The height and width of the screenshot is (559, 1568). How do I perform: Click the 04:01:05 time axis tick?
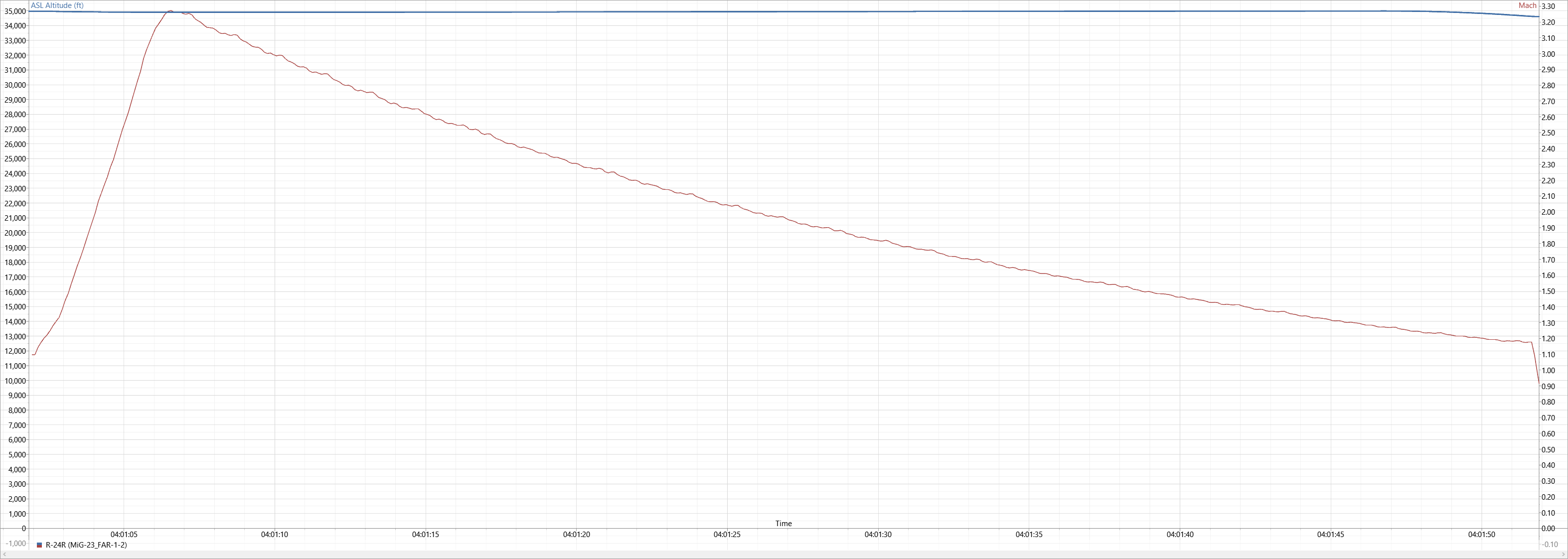pyautogui.click(x=124, y=535)
